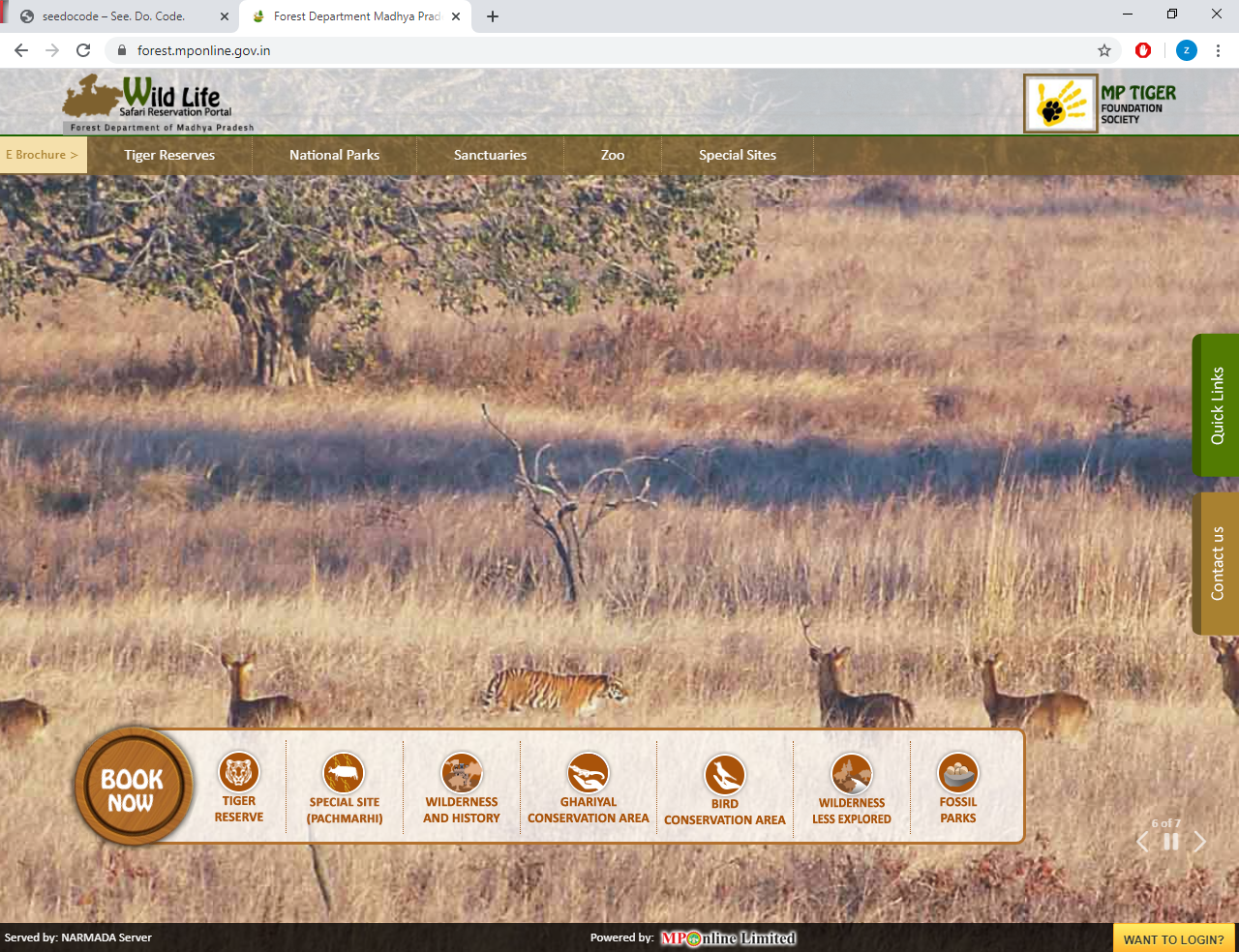Screen dimensions: 1239x952
Task: Go to the next slideshow image
Action: [1199, 842]
